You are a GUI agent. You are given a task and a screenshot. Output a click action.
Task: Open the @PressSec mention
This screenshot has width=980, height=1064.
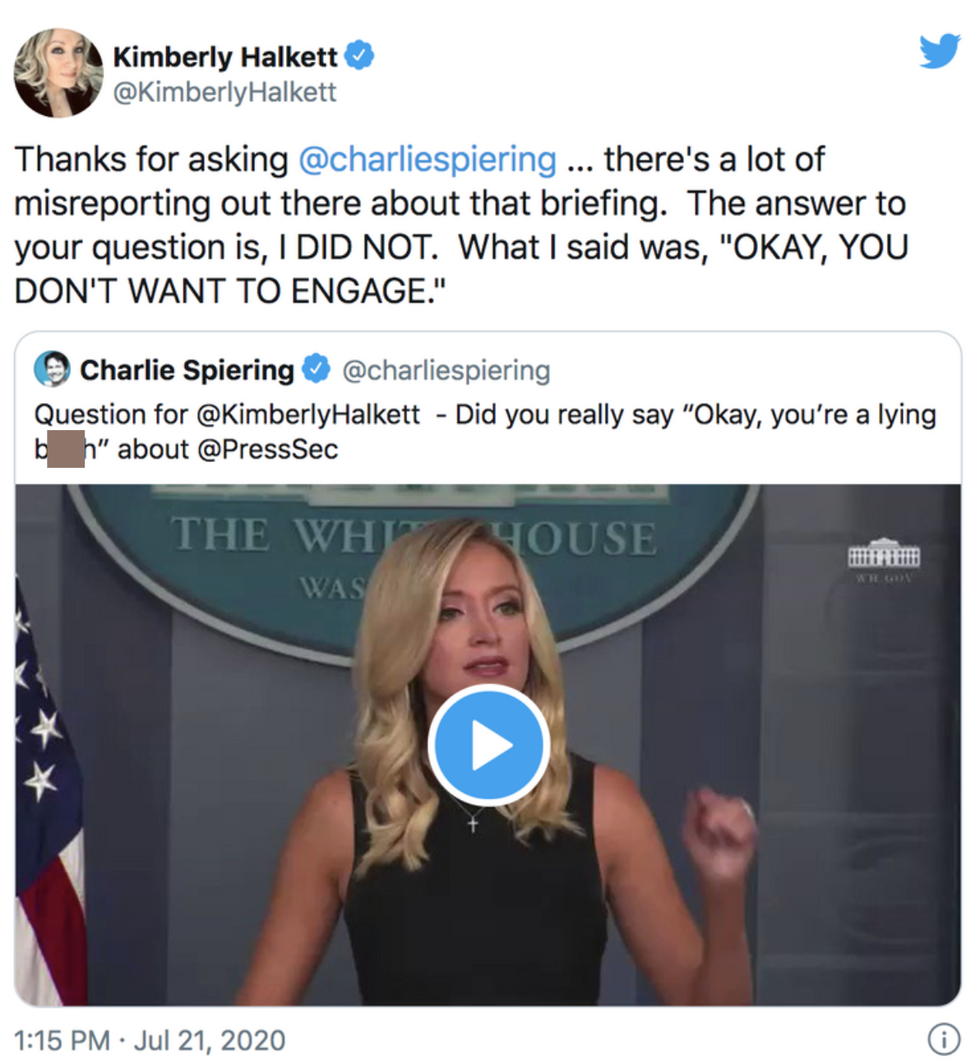(270, 449)
